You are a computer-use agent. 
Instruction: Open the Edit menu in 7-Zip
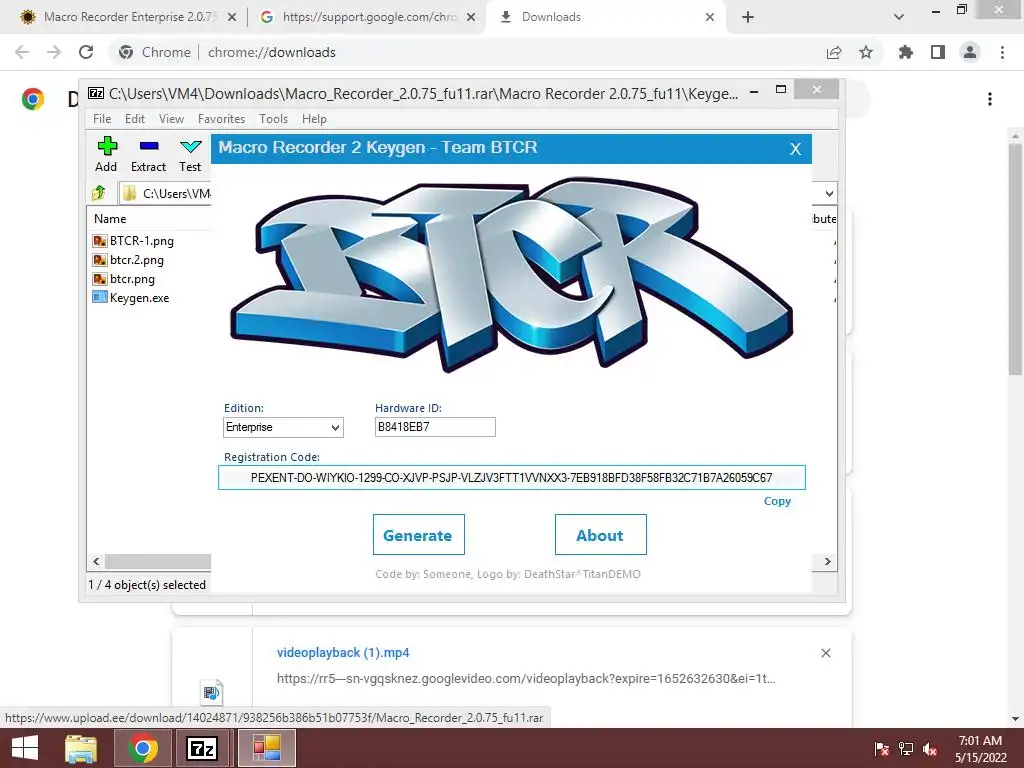pos(135,119)
